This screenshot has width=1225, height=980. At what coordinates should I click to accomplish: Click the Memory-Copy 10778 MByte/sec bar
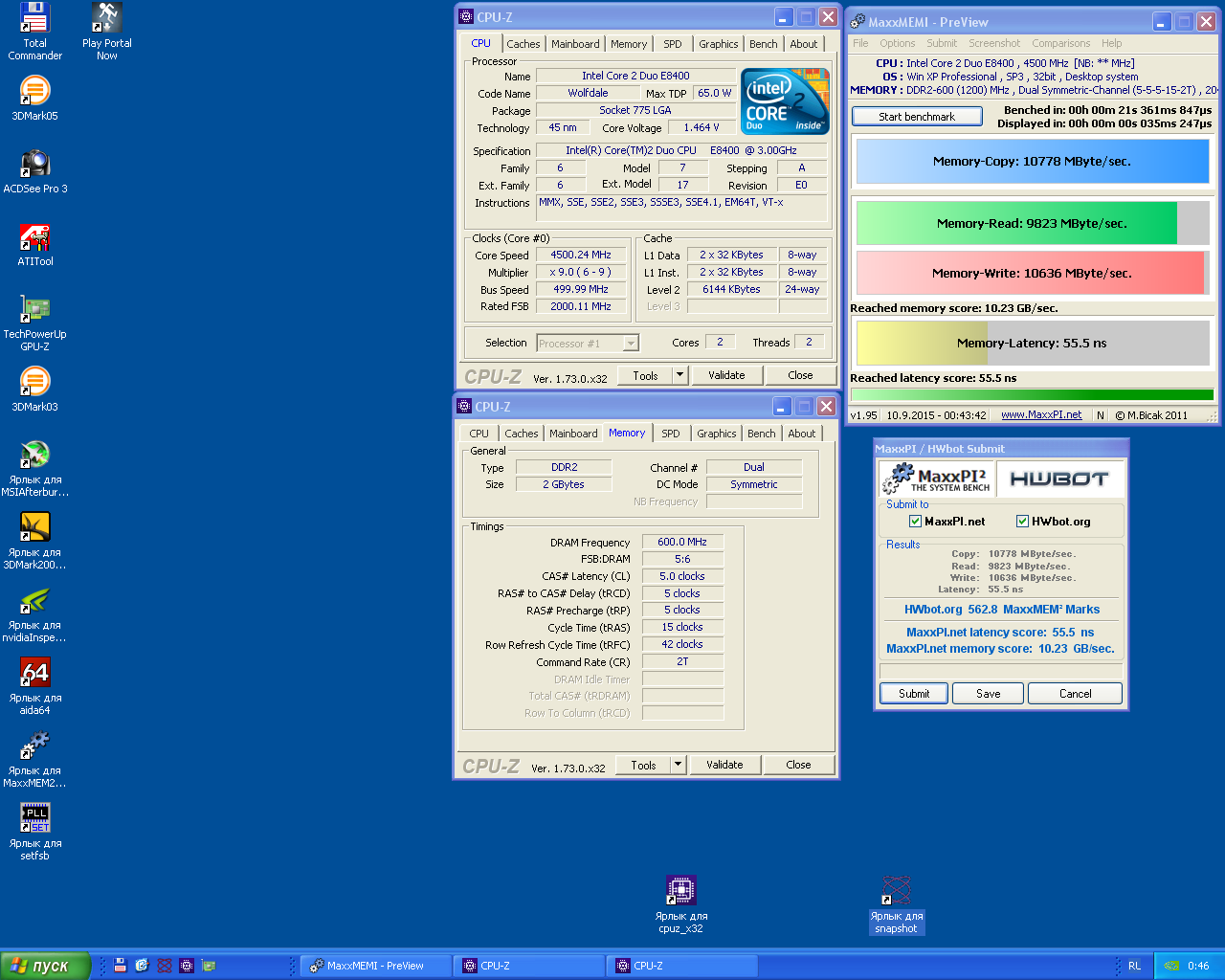pos(1033,161)
